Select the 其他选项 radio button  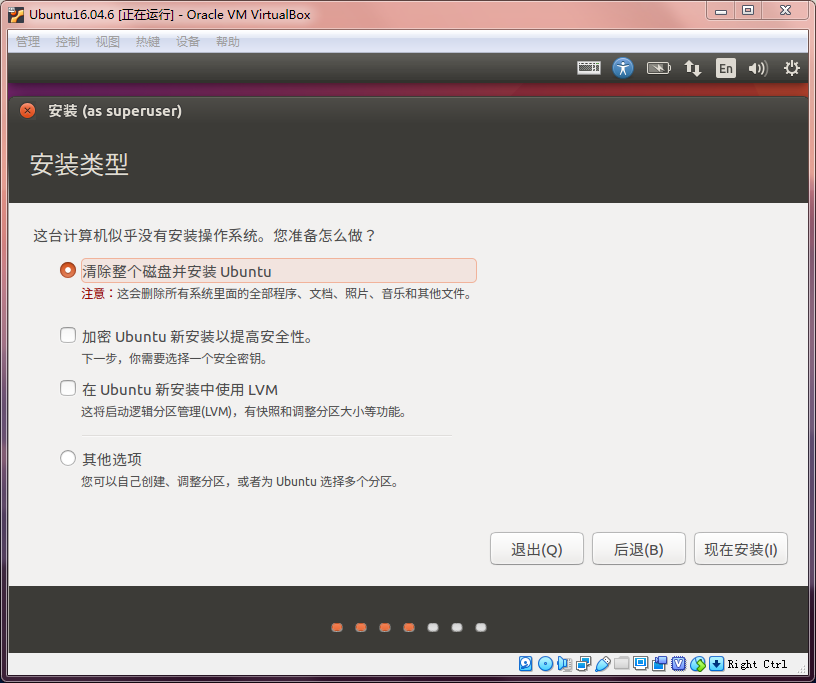[68, 458]
